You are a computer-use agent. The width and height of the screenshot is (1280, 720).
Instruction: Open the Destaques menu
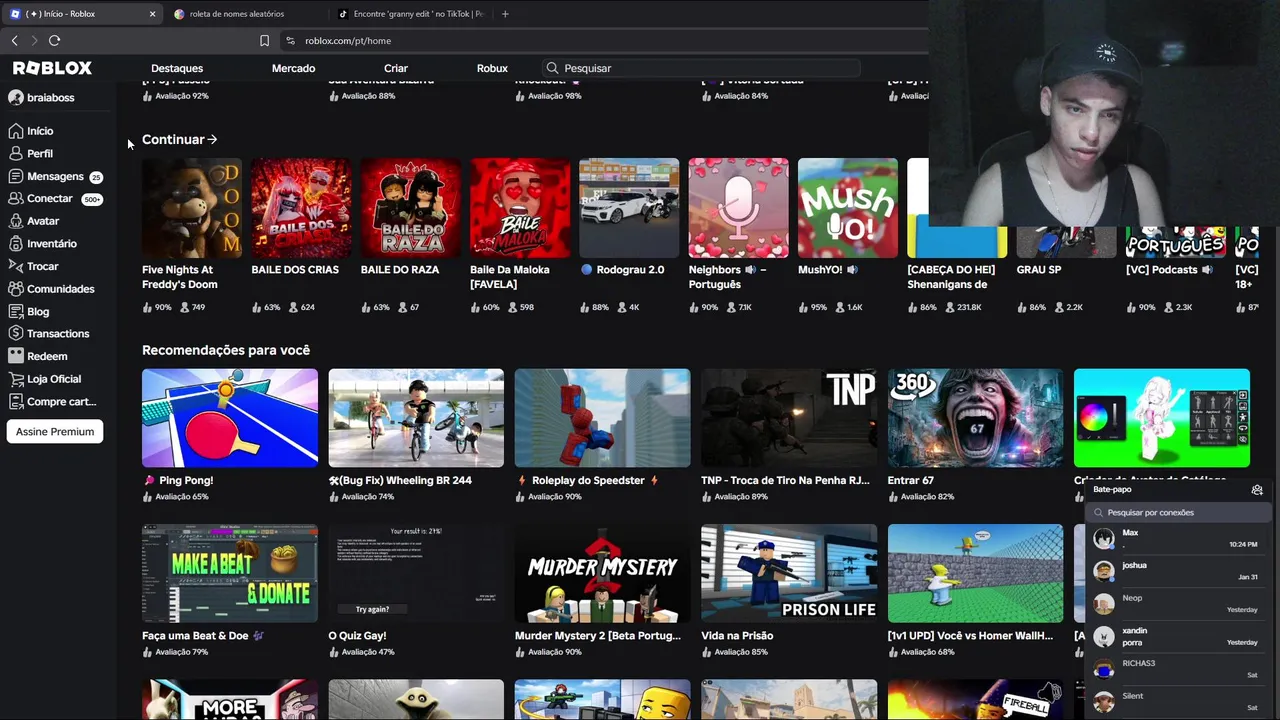point(177,68)
